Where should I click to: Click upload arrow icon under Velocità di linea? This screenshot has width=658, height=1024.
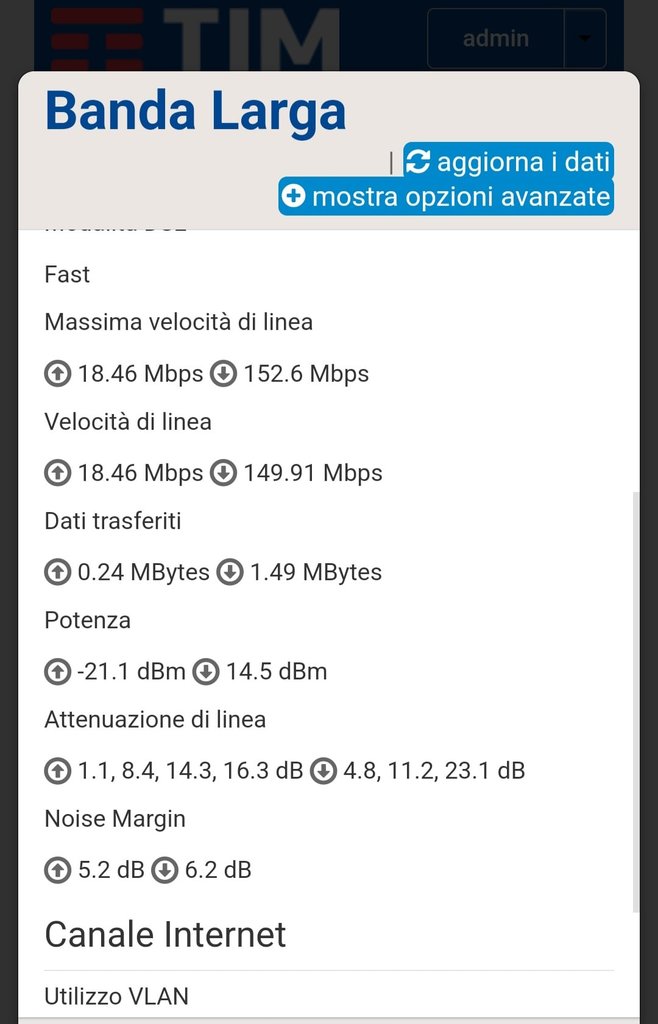[x=58, y=473]
